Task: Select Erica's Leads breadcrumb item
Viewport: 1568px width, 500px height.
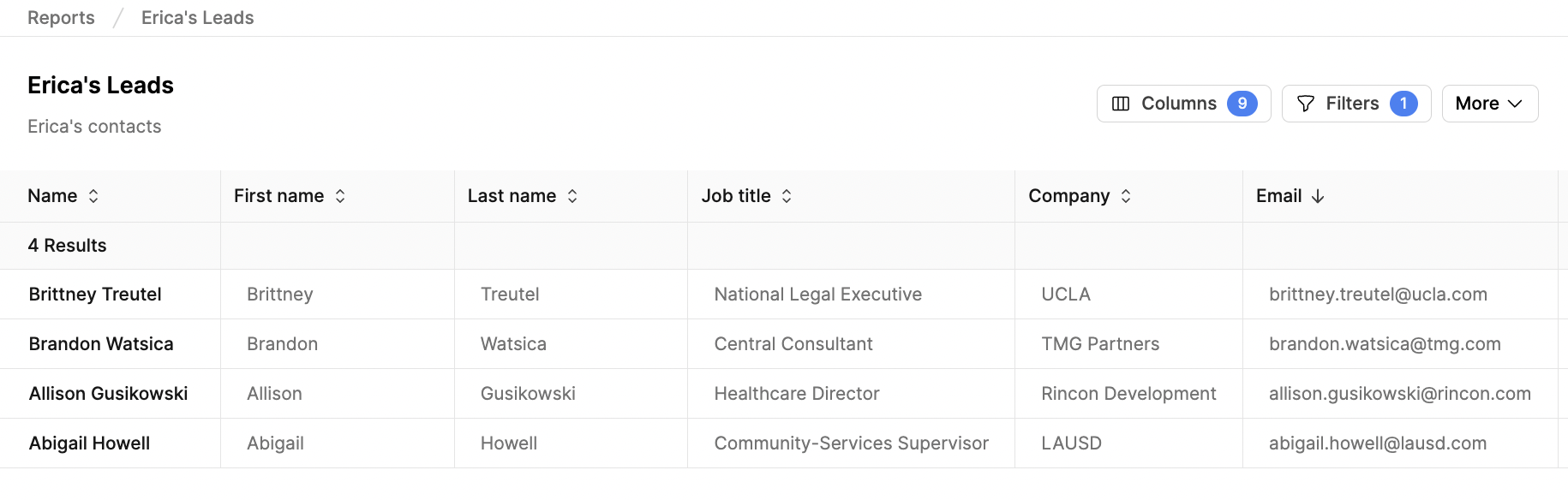Action: coord(198,18)
